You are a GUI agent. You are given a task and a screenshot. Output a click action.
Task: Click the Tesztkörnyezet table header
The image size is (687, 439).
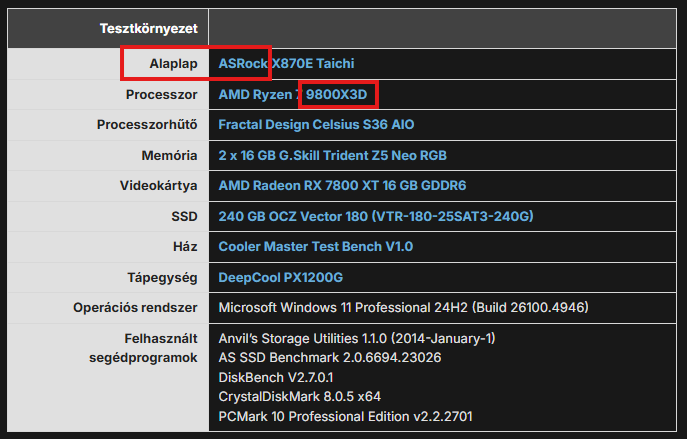coord(149,28)
